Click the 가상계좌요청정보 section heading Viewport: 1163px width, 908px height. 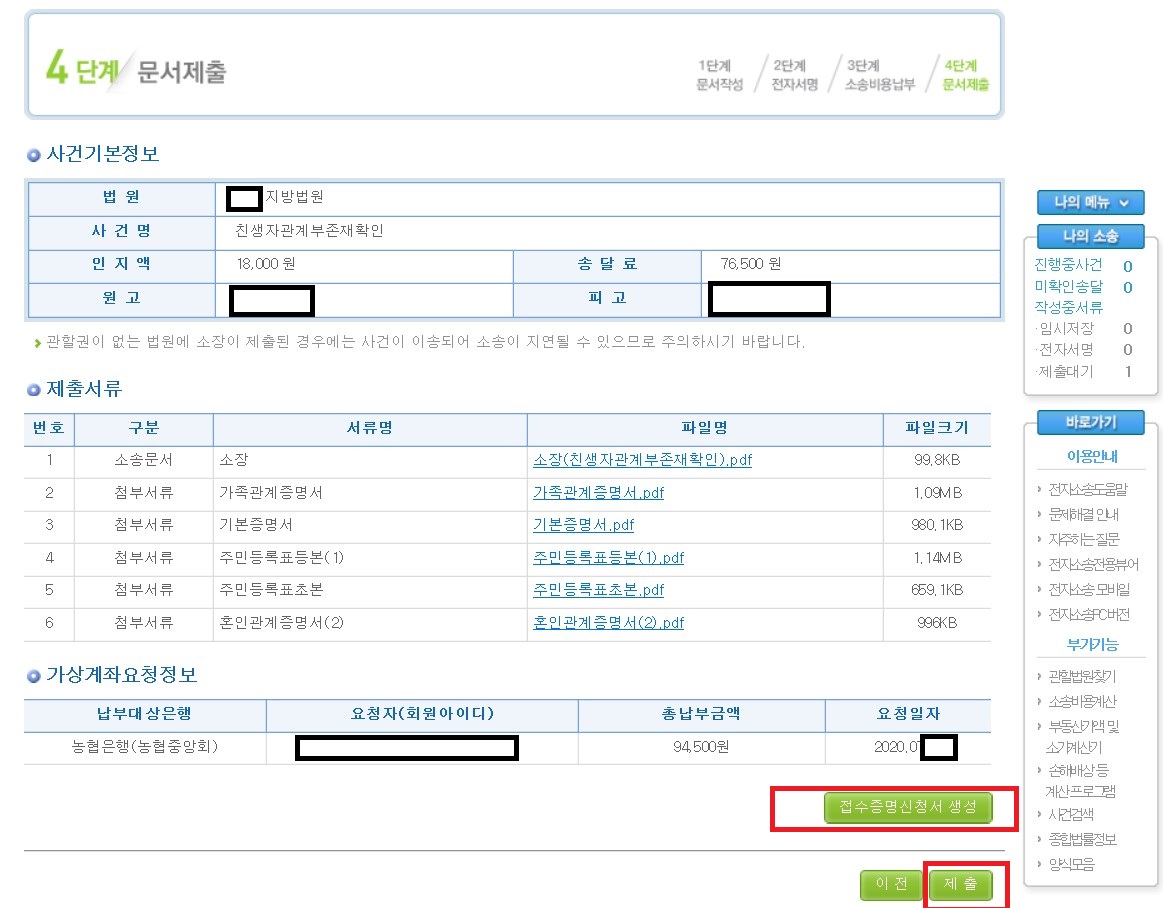[122, 674]
